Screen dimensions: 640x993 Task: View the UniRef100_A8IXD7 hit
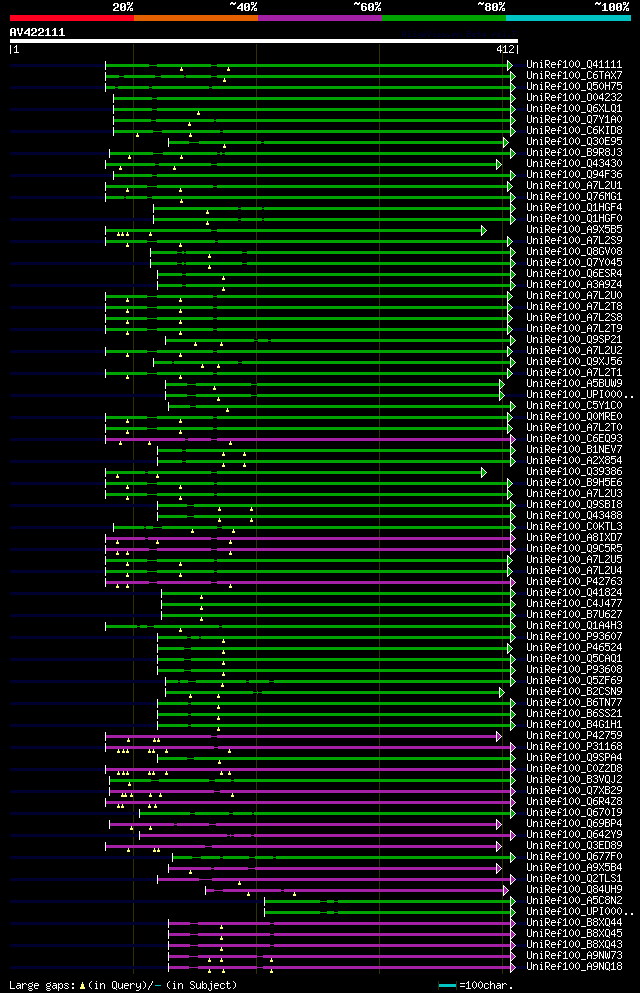coord(574,538)
